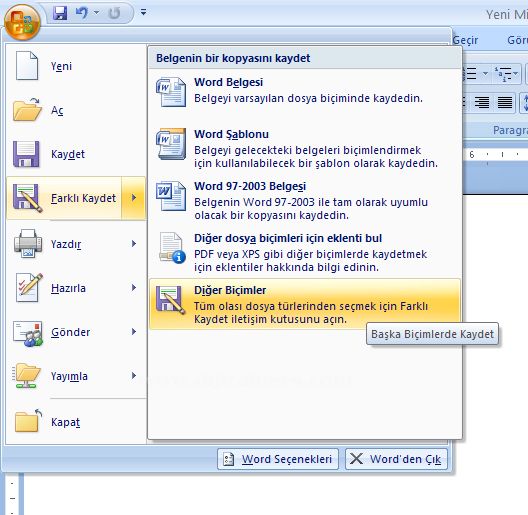Expand the Yayımla submenu arrow

tap(134, 376)
